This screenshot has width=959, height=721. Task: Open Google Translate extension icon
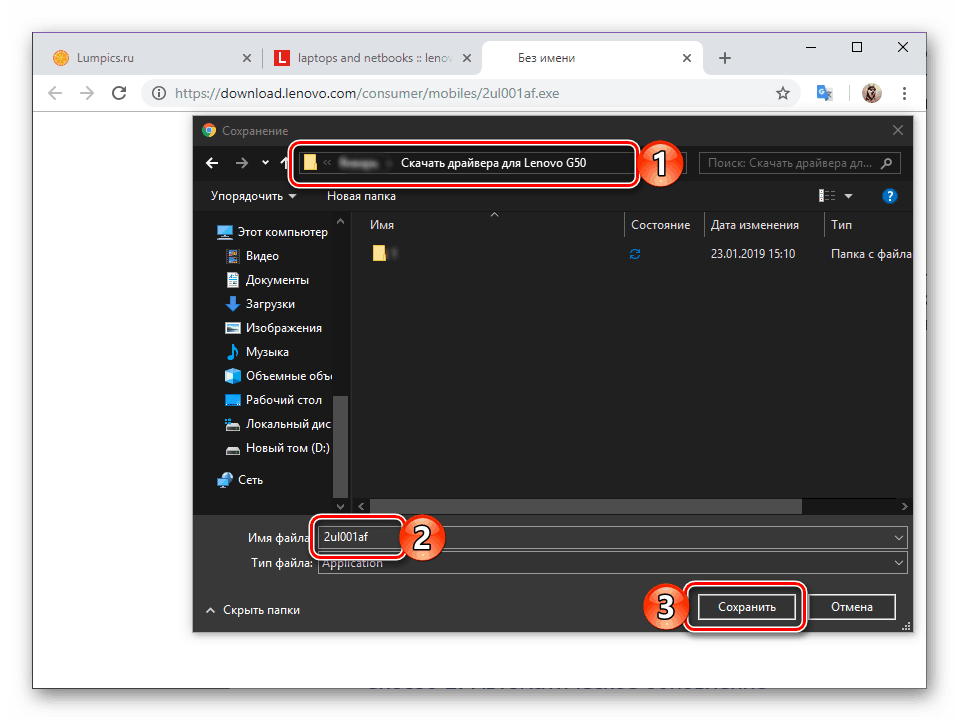824,93
